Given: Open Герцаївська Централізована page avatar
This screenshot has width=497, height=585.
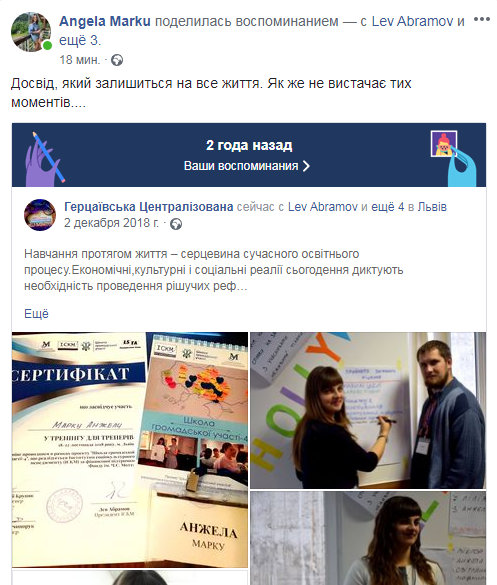Looking at the screenshot, I should click(x=40, y=215).
